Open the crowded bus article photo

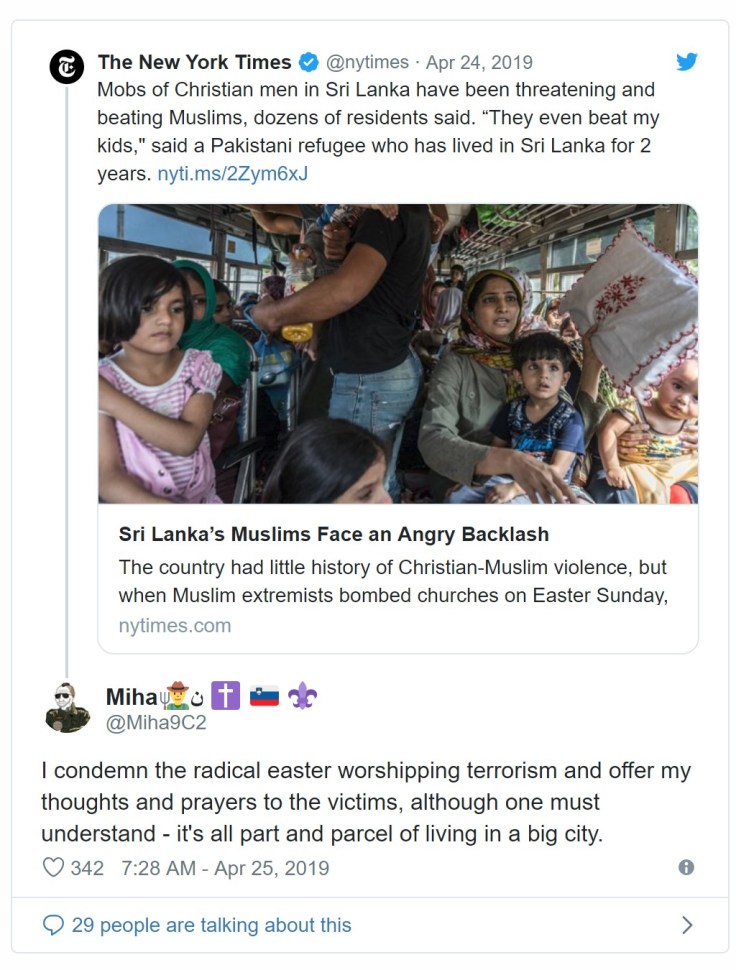coord(398,354)
